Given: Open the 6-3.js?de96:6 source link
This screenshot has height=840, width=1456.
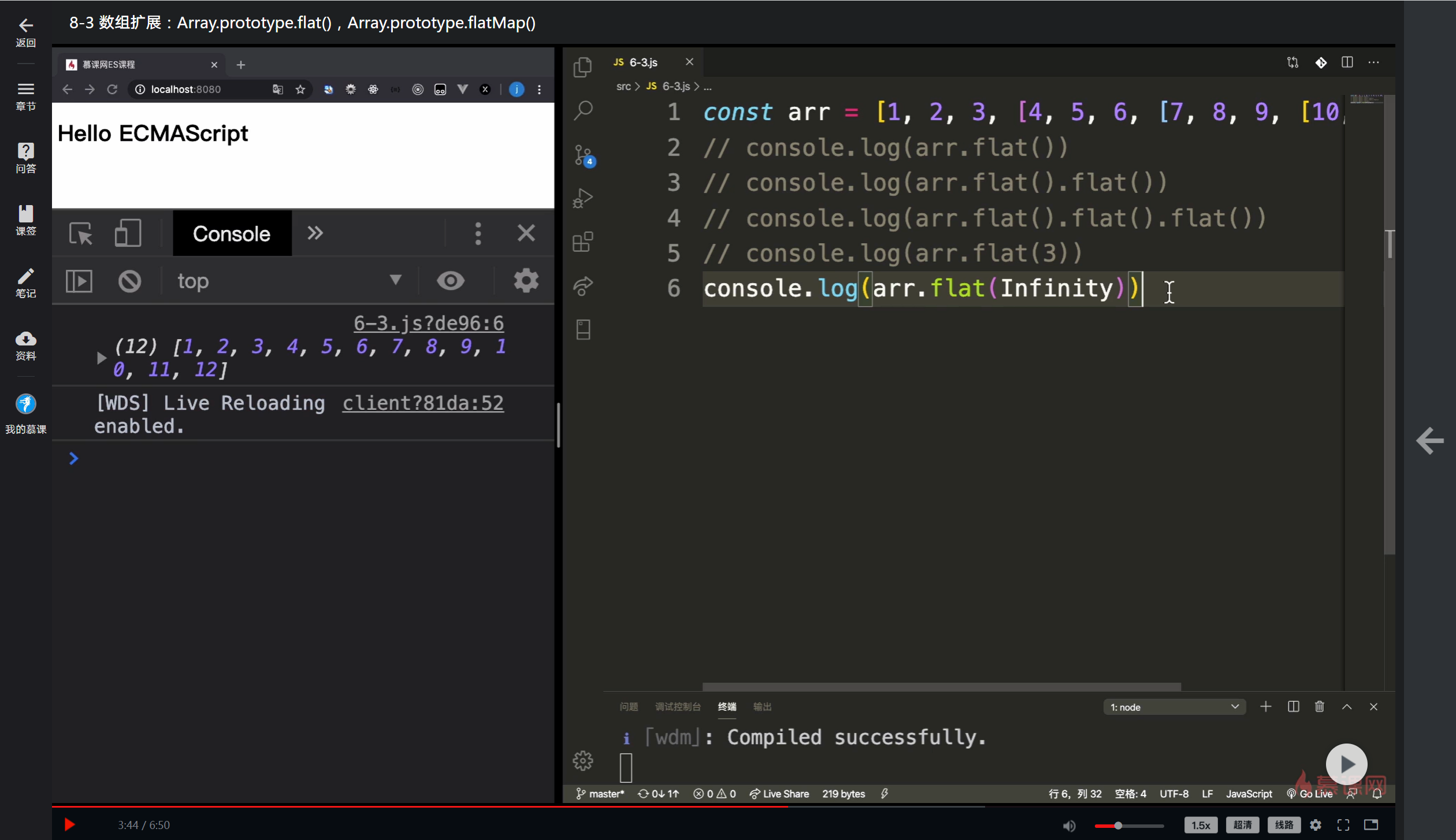Looking at the screenshot, I should tap(428, 323).
